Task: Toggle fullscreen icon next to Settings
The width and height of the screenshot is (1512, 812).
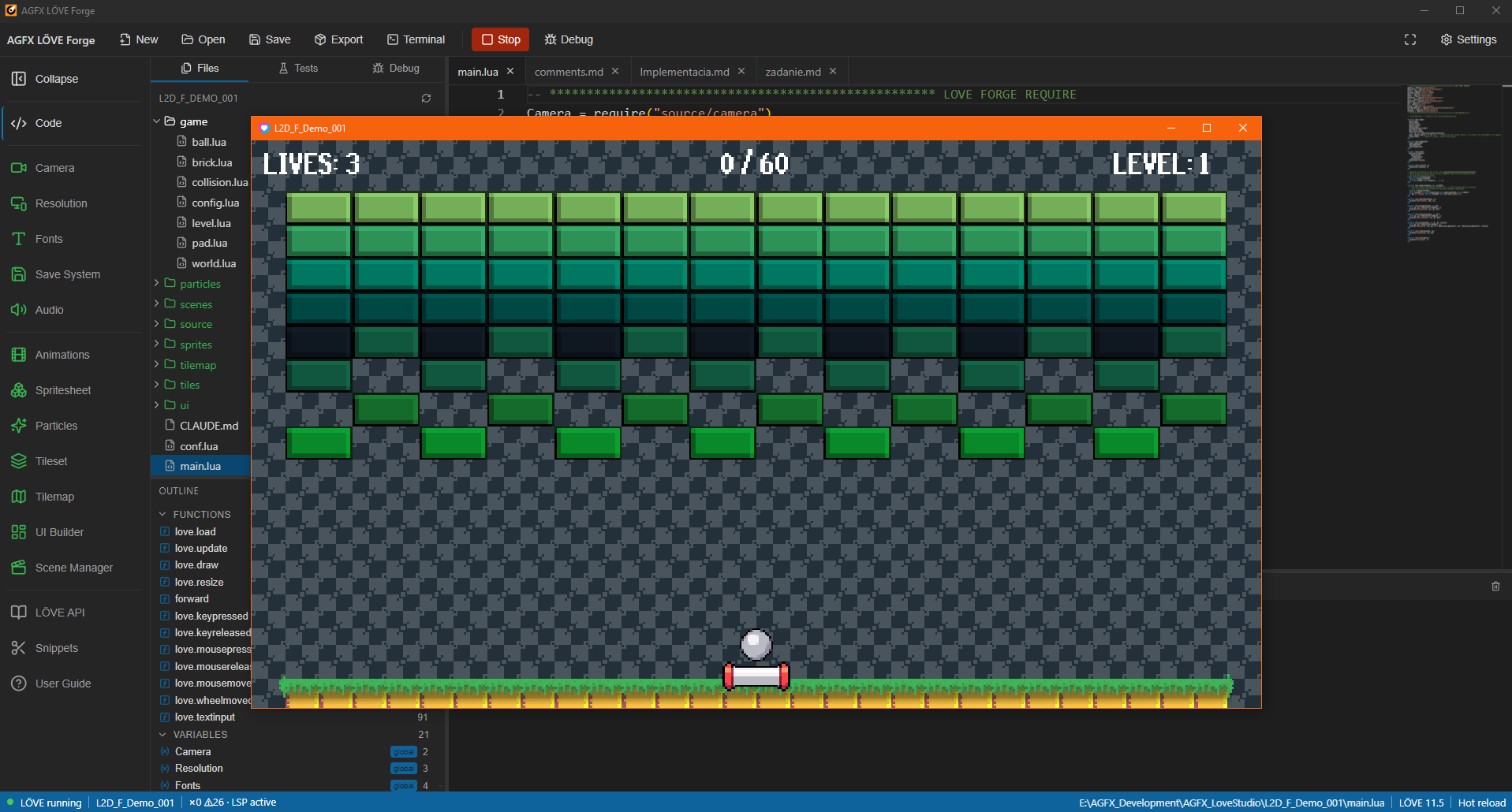Action: (x=1410, y=39)
